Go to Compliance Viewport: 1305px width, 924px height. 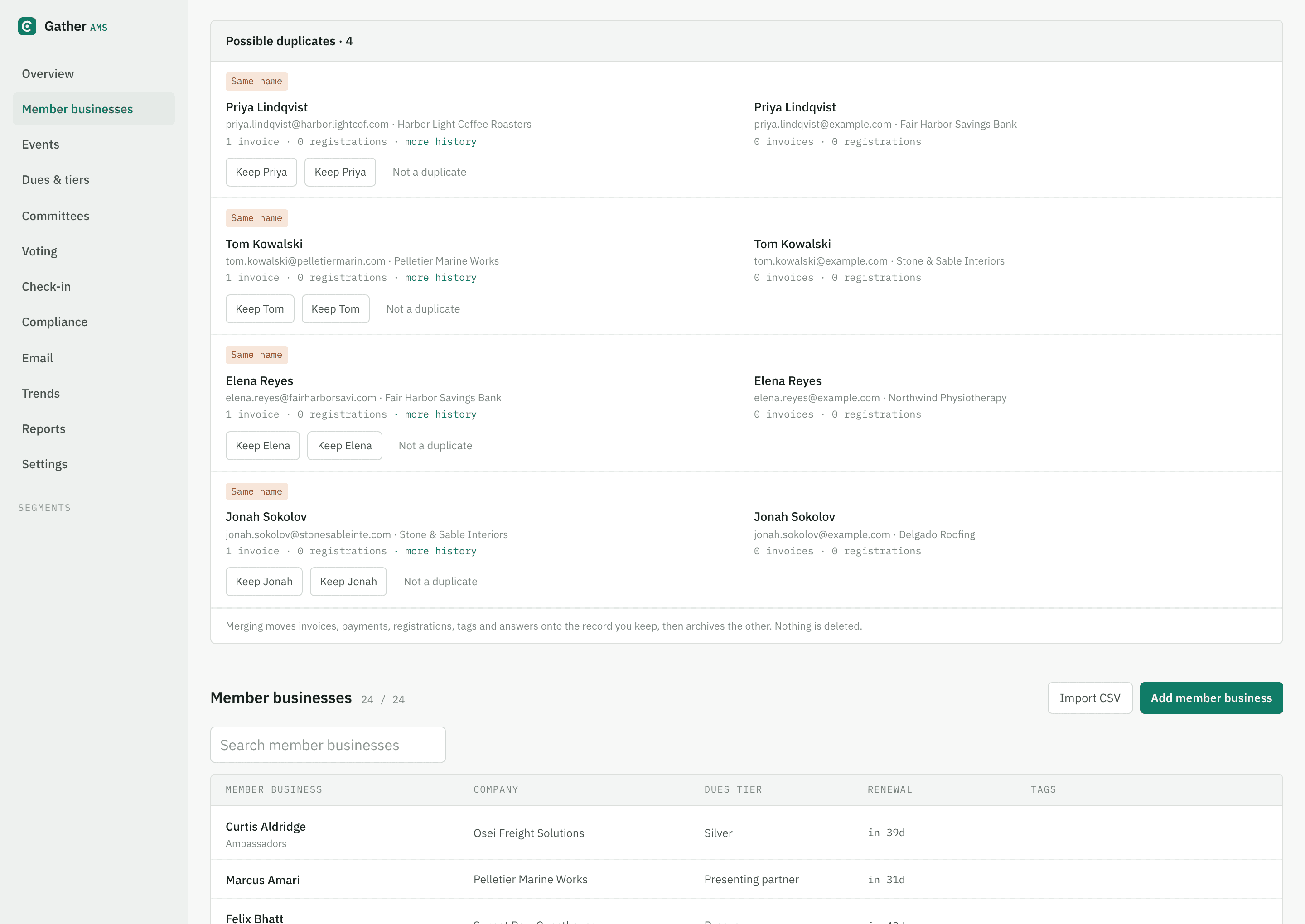(x=94, y=322)
